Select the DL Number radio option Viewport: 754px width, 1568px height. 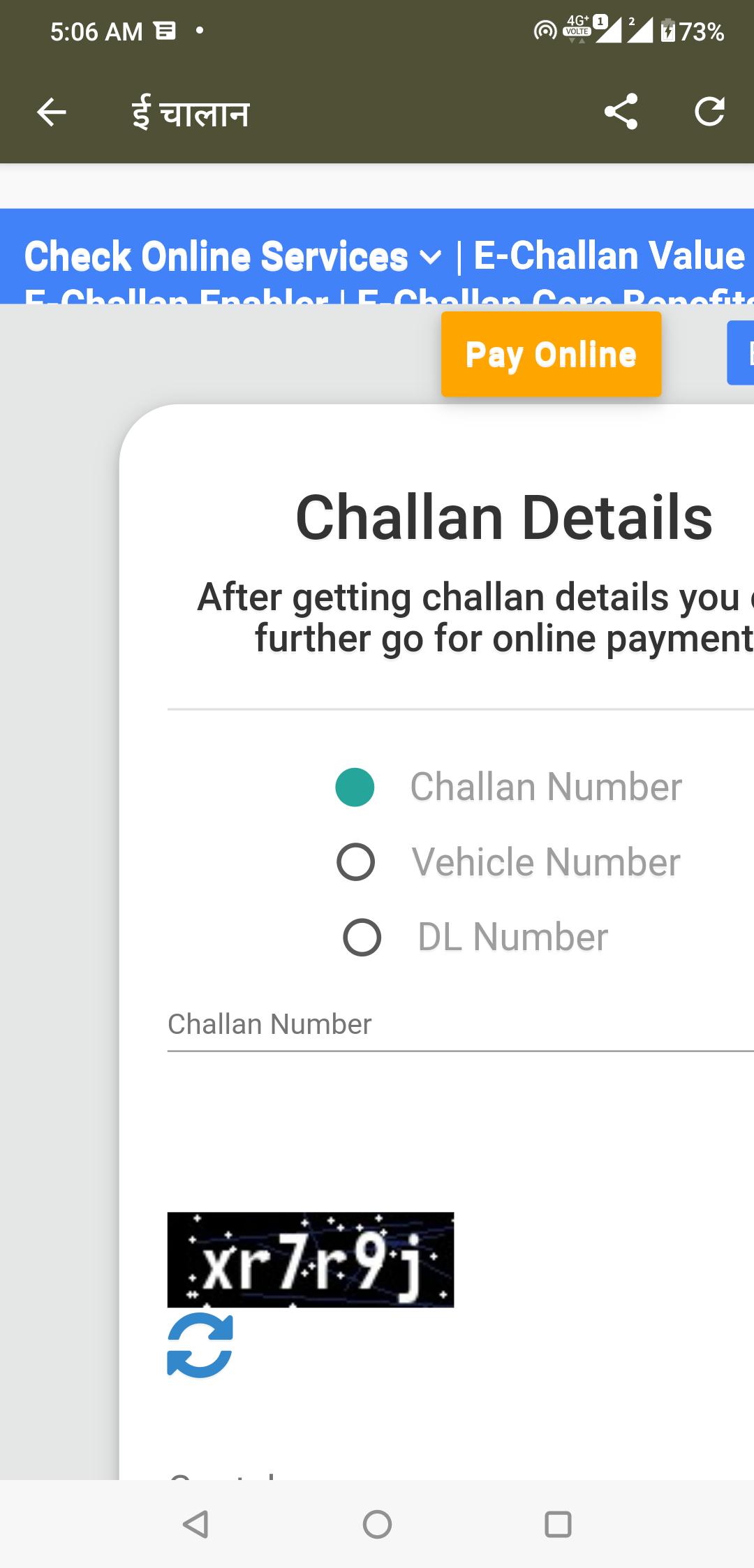pyautogui.click(x=362, y=937)
